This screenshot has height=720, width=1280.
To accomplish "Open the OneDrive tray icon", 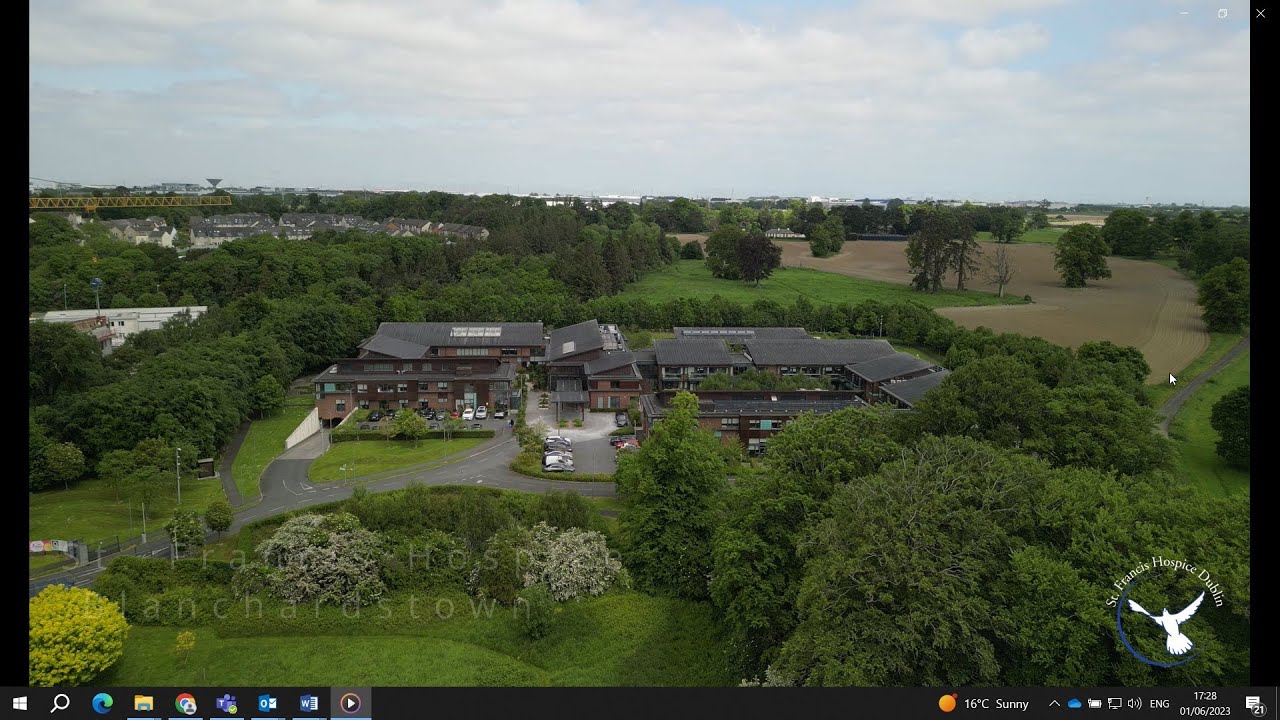I will pos(1075,704).
